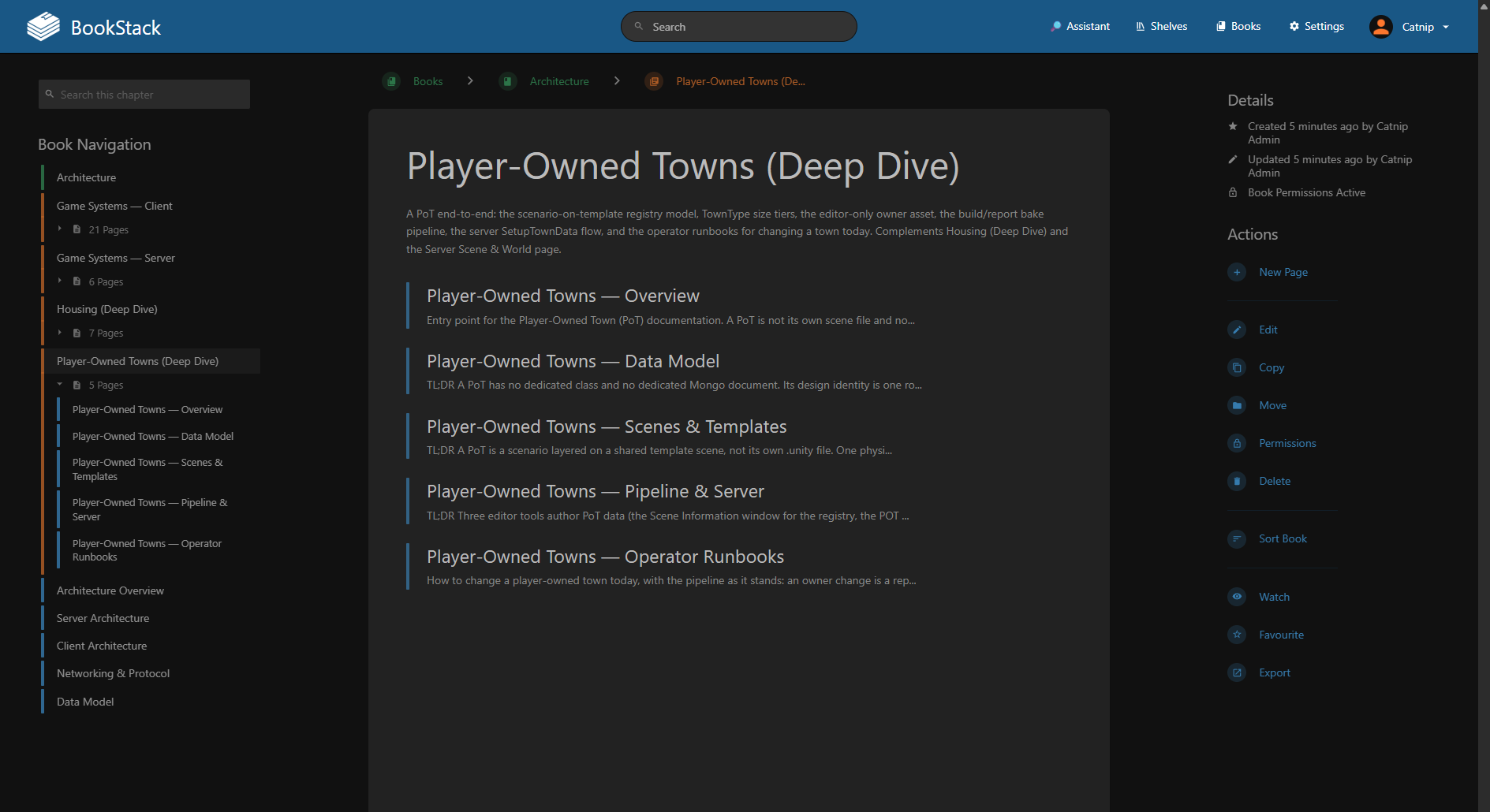Open main list Pipeline & Server page
Viewport: 1490px width, 812px height.
pyautogui.click(x=596, y=491)
